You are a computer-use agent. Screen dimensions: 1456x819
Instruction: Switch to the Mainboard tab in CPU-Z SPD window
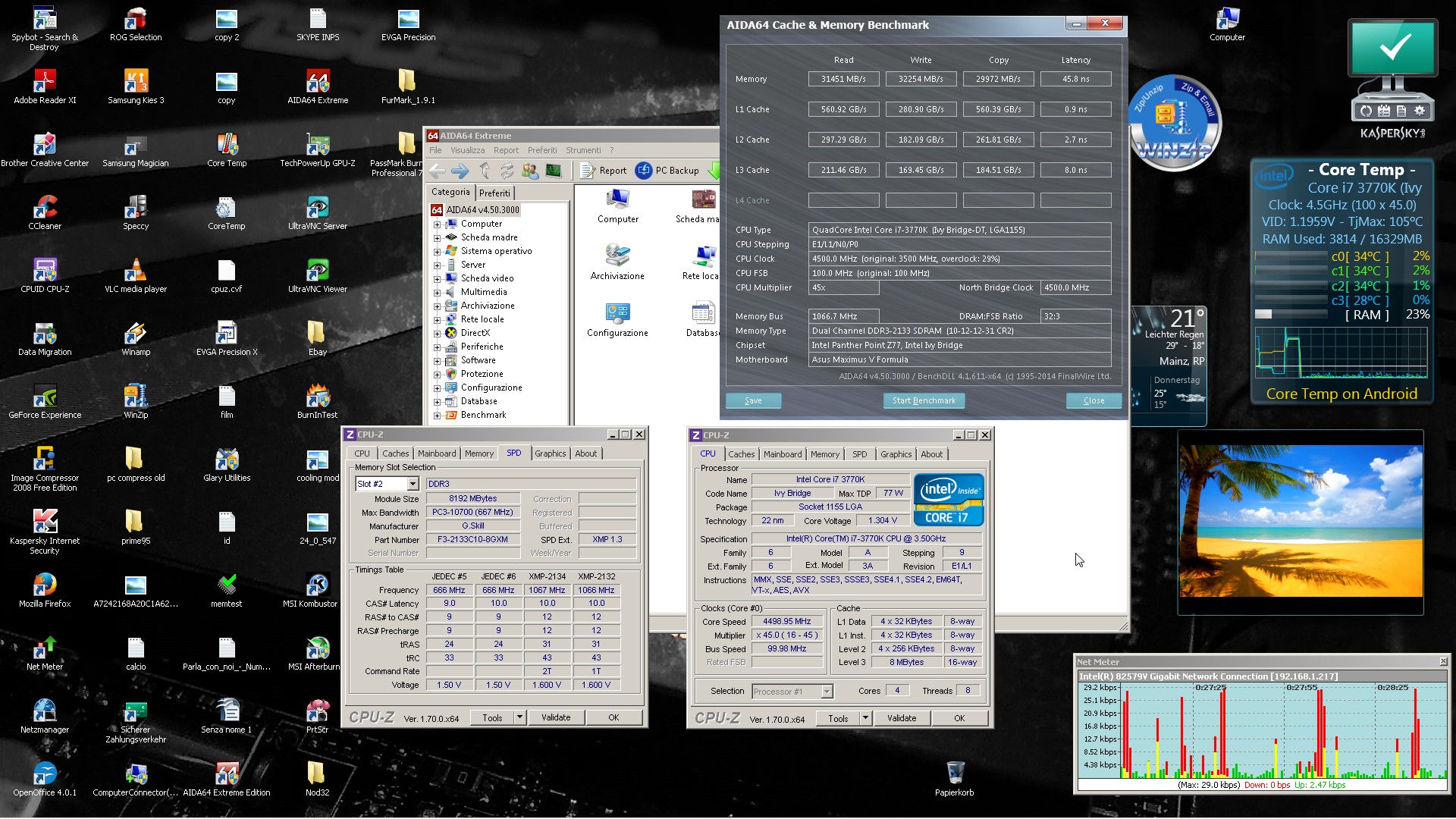click(x=437, y=453)
